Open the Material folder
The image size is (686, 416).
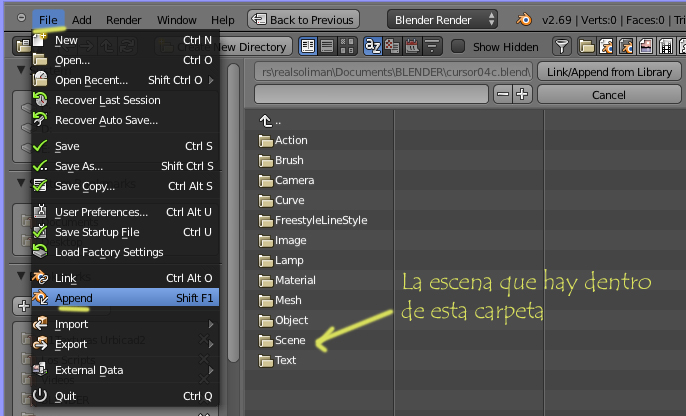tap(287, 280)
